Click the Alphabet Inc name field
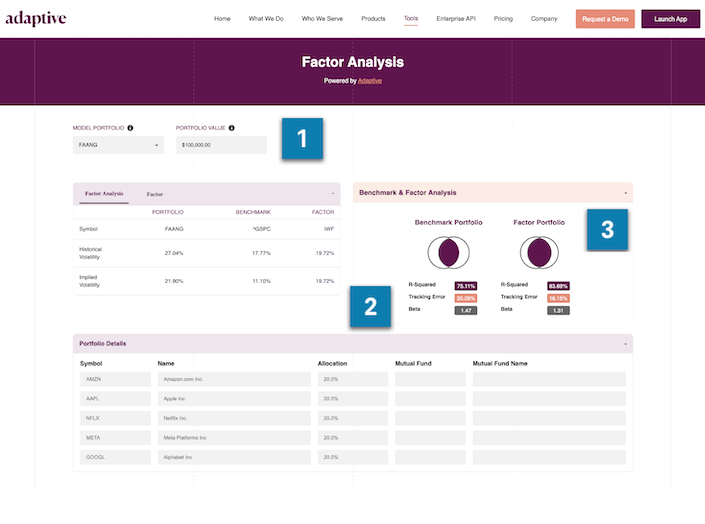 click(234, 457)
